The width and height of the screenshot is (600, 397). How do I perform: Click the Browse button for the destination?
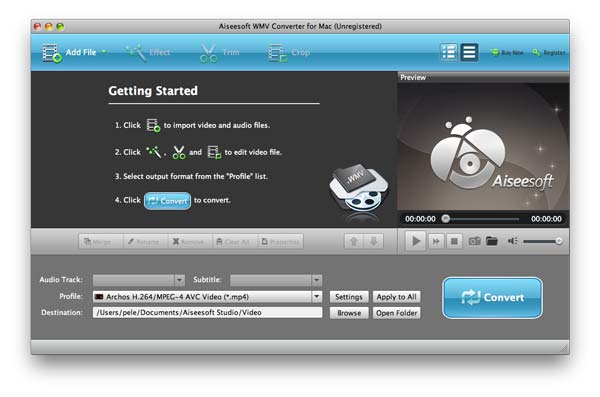[x=349, y=313]
